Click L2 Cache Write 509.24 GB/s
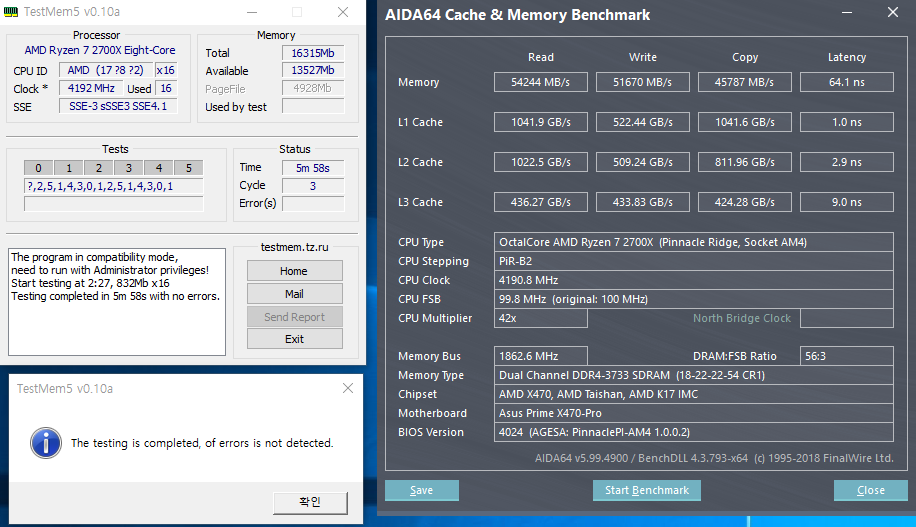Screen dimensions: 916x527 coord(643,162)
